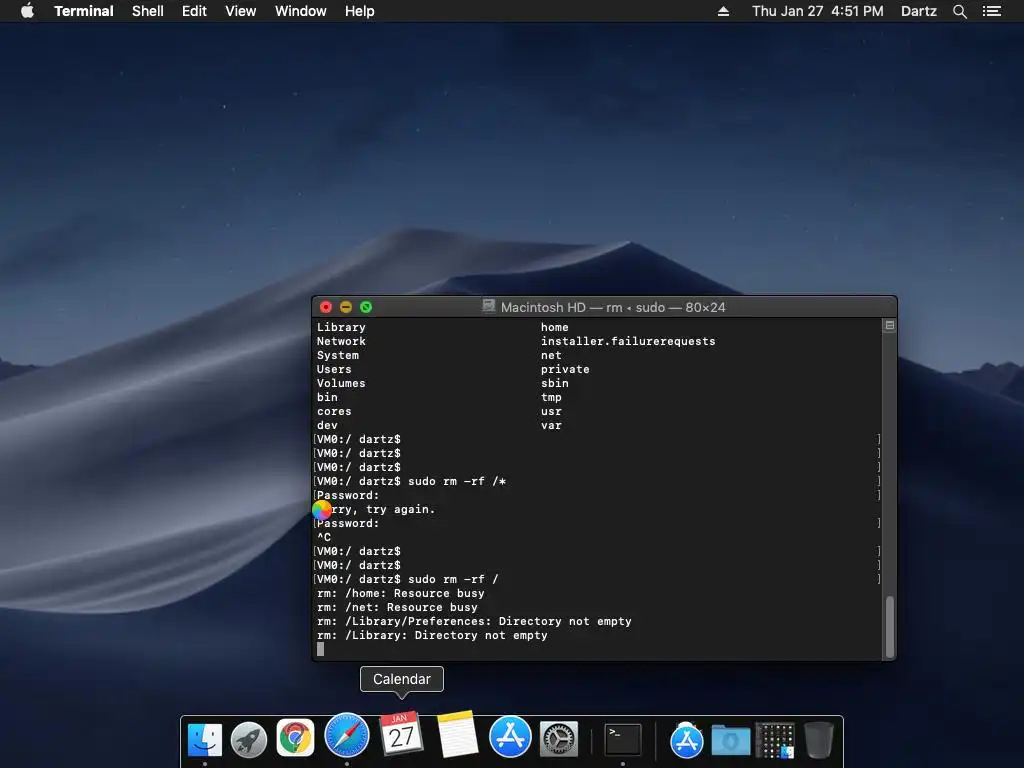1024x768 pixels.
Task: Click the eject icon in menu bar
Action: (723, 11)
